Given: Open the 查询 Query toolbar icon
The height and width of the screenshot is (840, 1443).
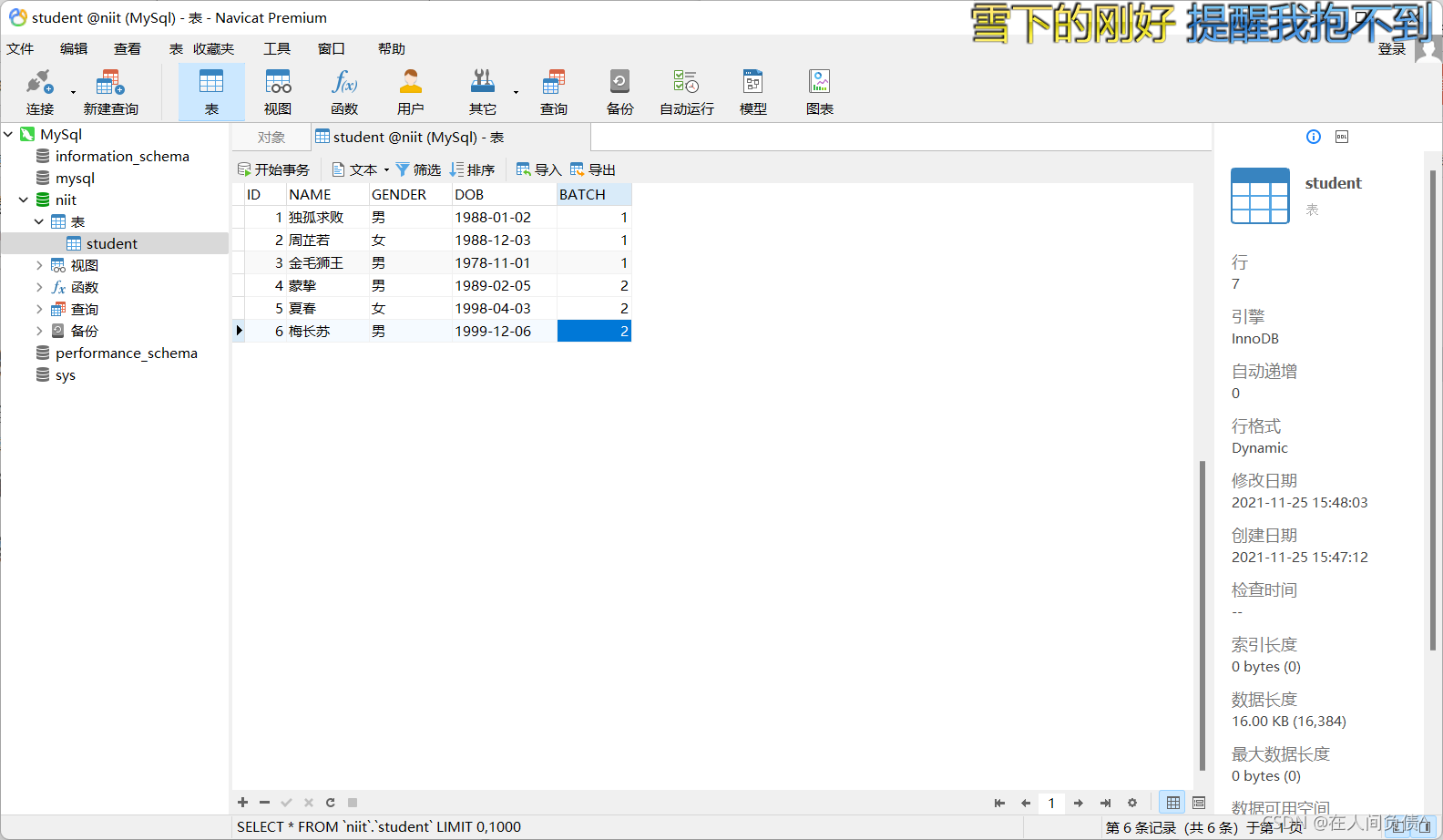Looking at the screenshot, I should 554,92.
